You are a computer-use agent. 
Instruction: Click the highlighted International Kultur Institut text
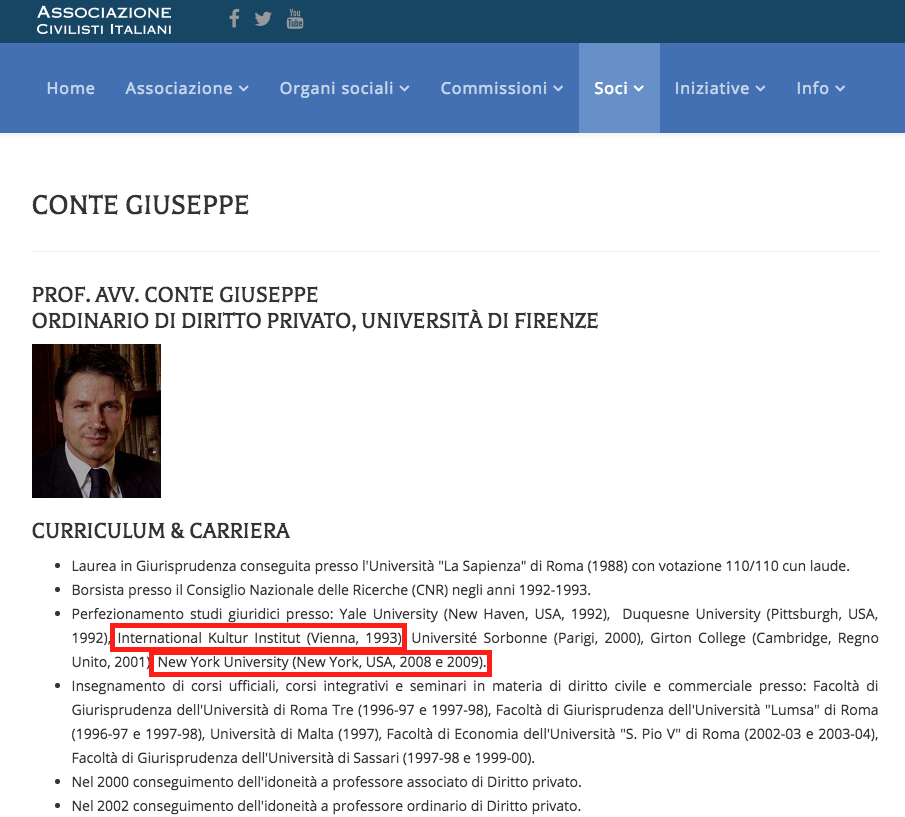coord(260,638)
